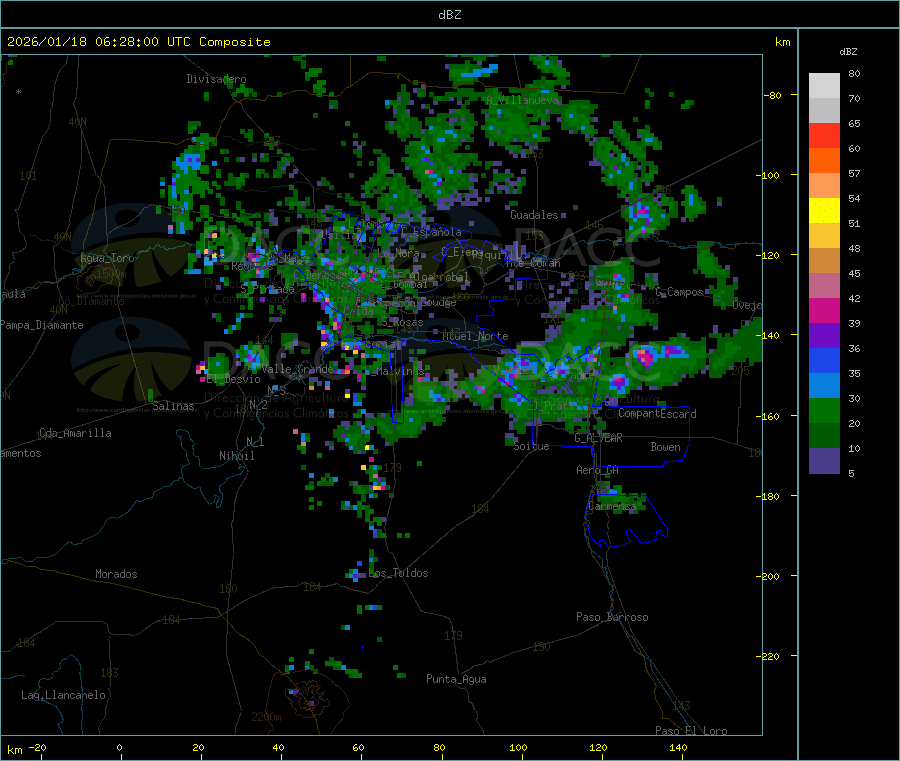Viewport: 900px width, 761px height.
Task: Click the route number '205' near east edge
Action: (x=740, y=371)
